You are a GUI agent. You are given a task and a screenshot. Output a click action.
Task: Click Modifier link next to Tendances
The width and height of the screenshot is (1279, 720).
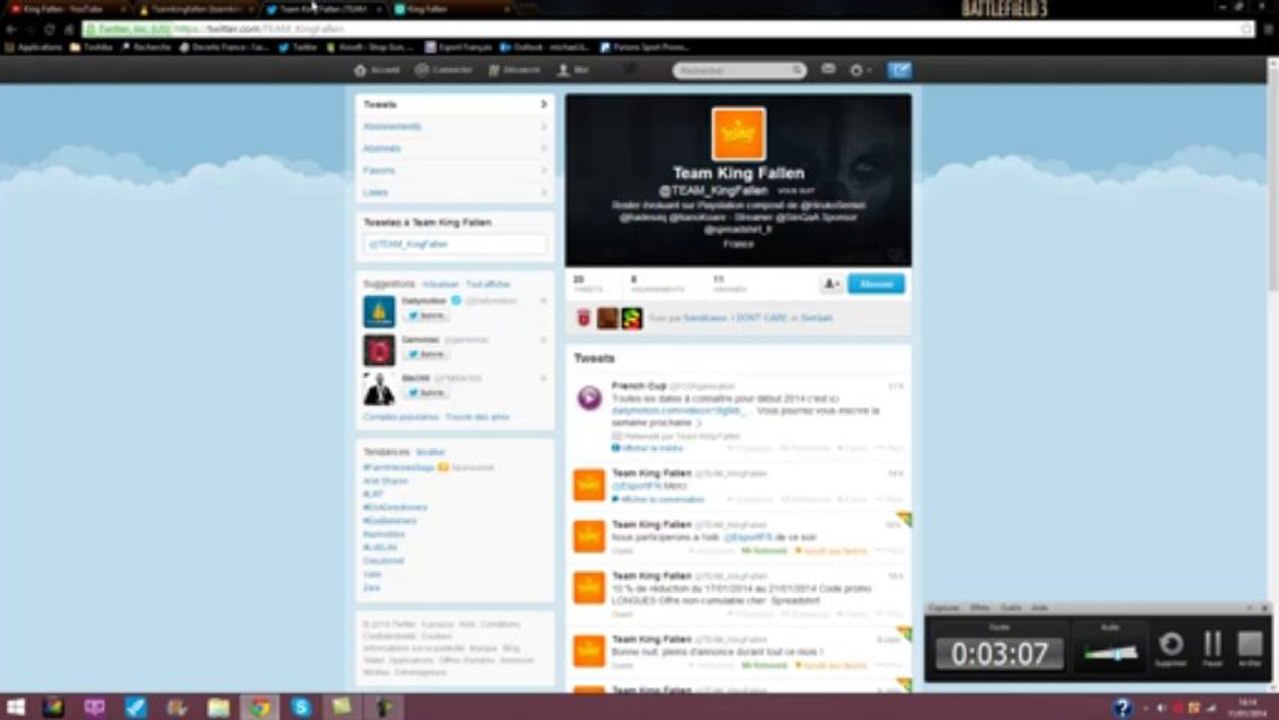pyautogui.click(x=430, y=452)
